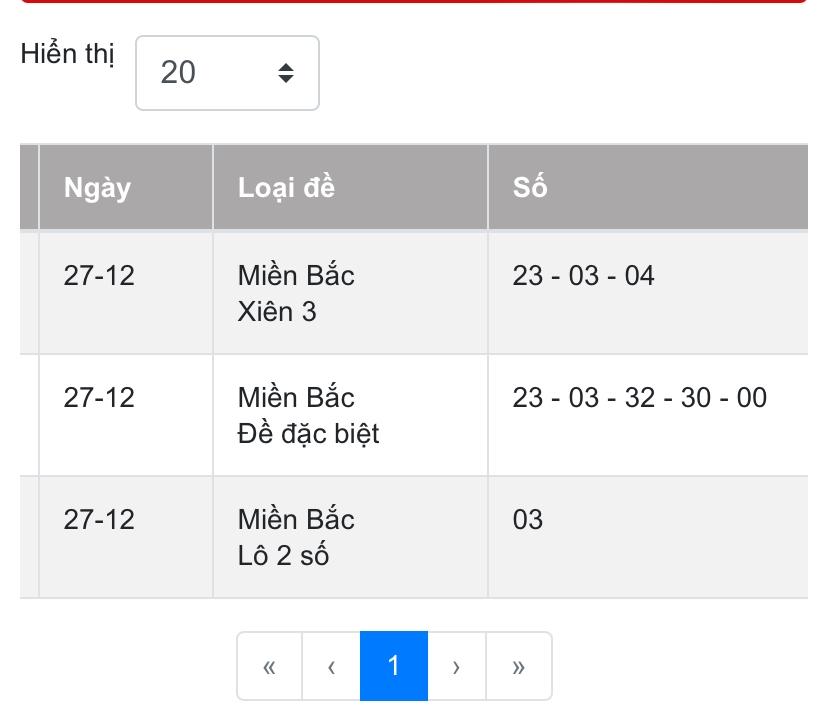Select the "Miền Bắc Xiên 3" cell
The image size is (828, 722).
tap(296, 293)
